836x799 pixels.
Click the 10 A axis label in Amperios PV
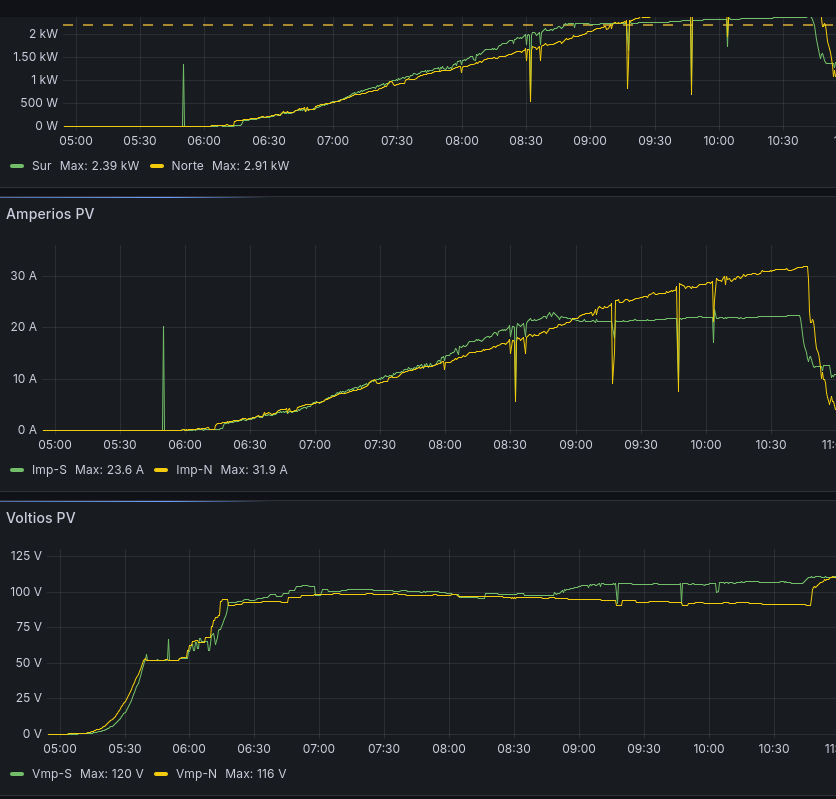point(24,378)
